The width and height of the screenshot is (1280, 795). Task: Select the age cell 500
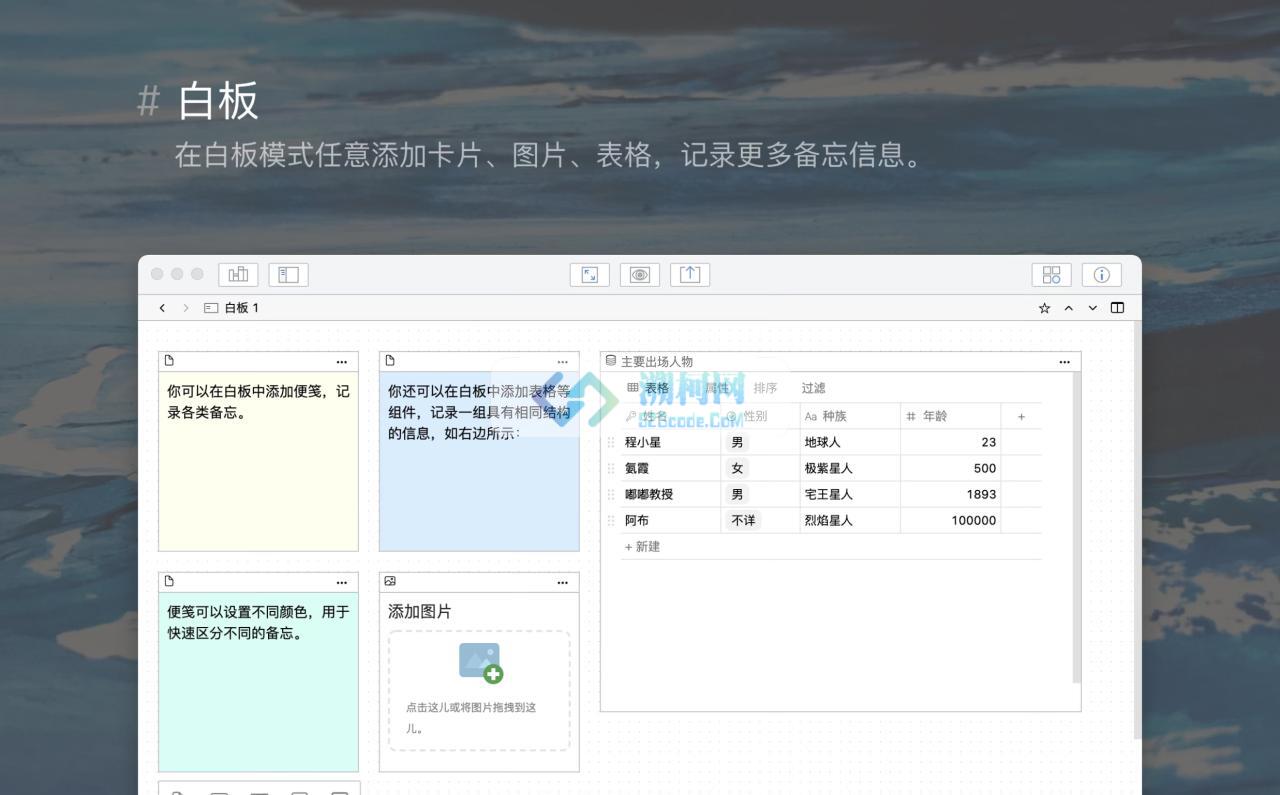(x=951, y=468)
